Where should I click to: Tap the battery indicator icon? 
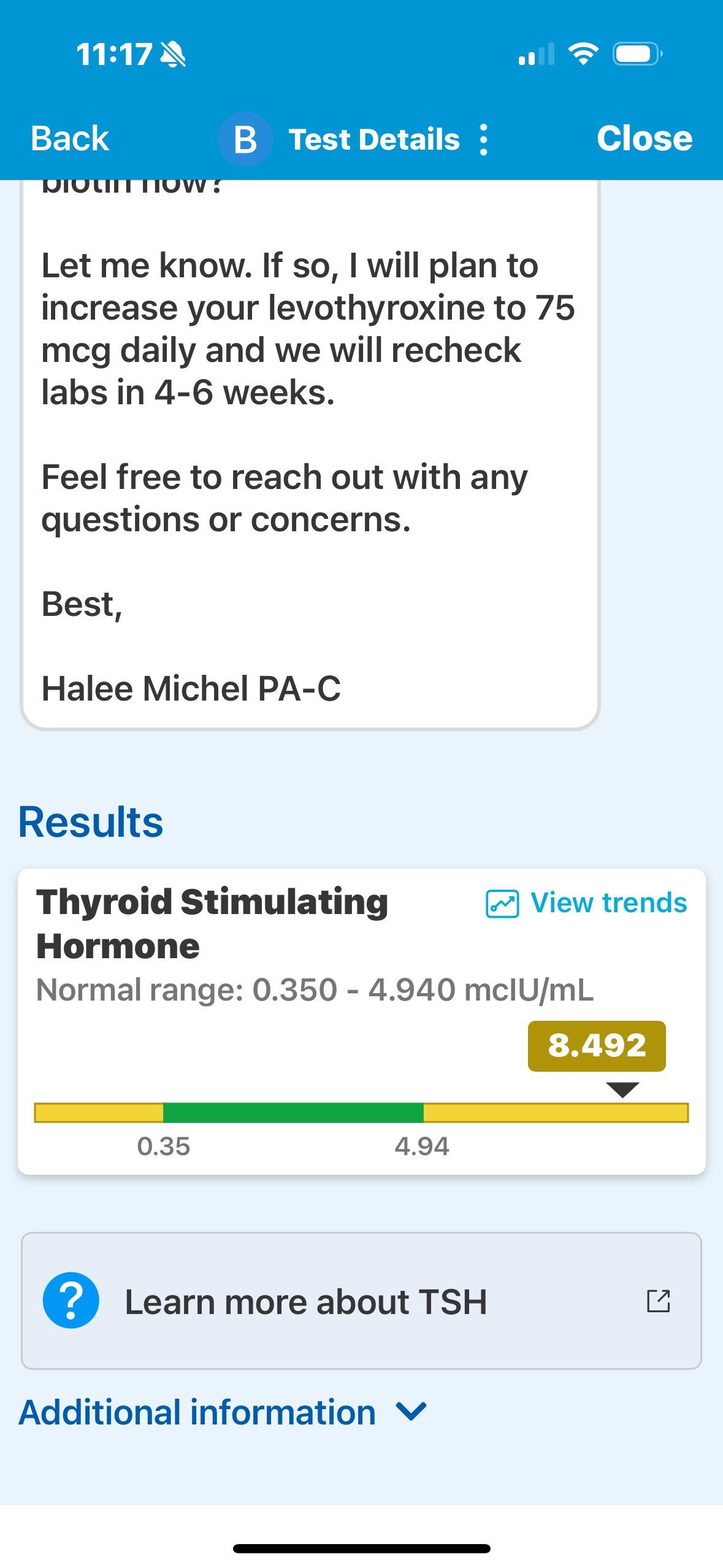637,54
